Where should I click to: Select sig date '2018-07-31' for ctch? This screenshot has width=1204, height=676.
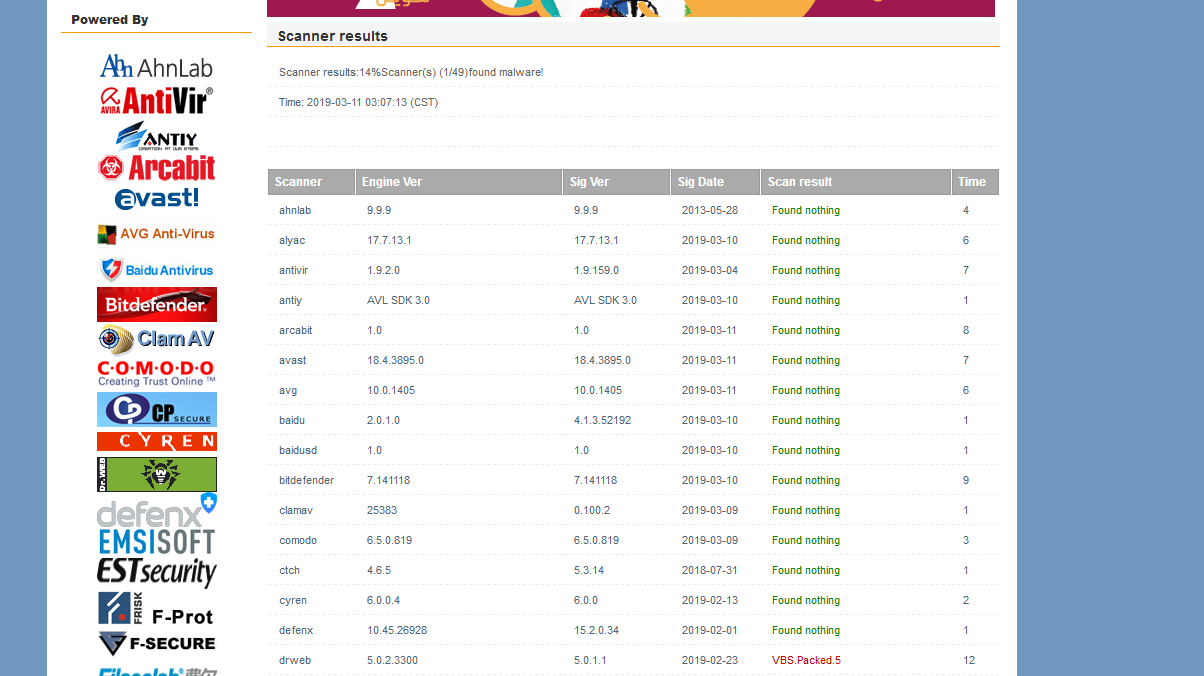click(710, 570)
